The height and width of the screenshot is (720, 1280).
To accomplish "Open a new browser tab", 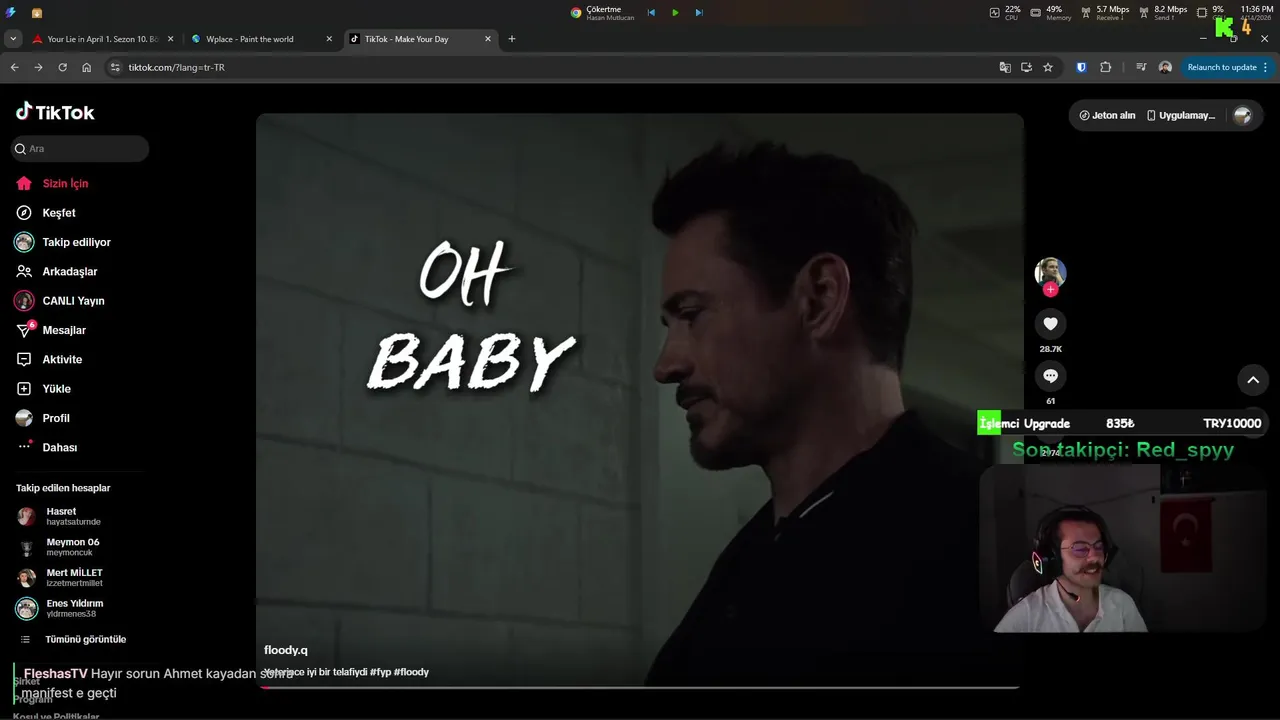I will pyautogui.click(x=512, y=39).
